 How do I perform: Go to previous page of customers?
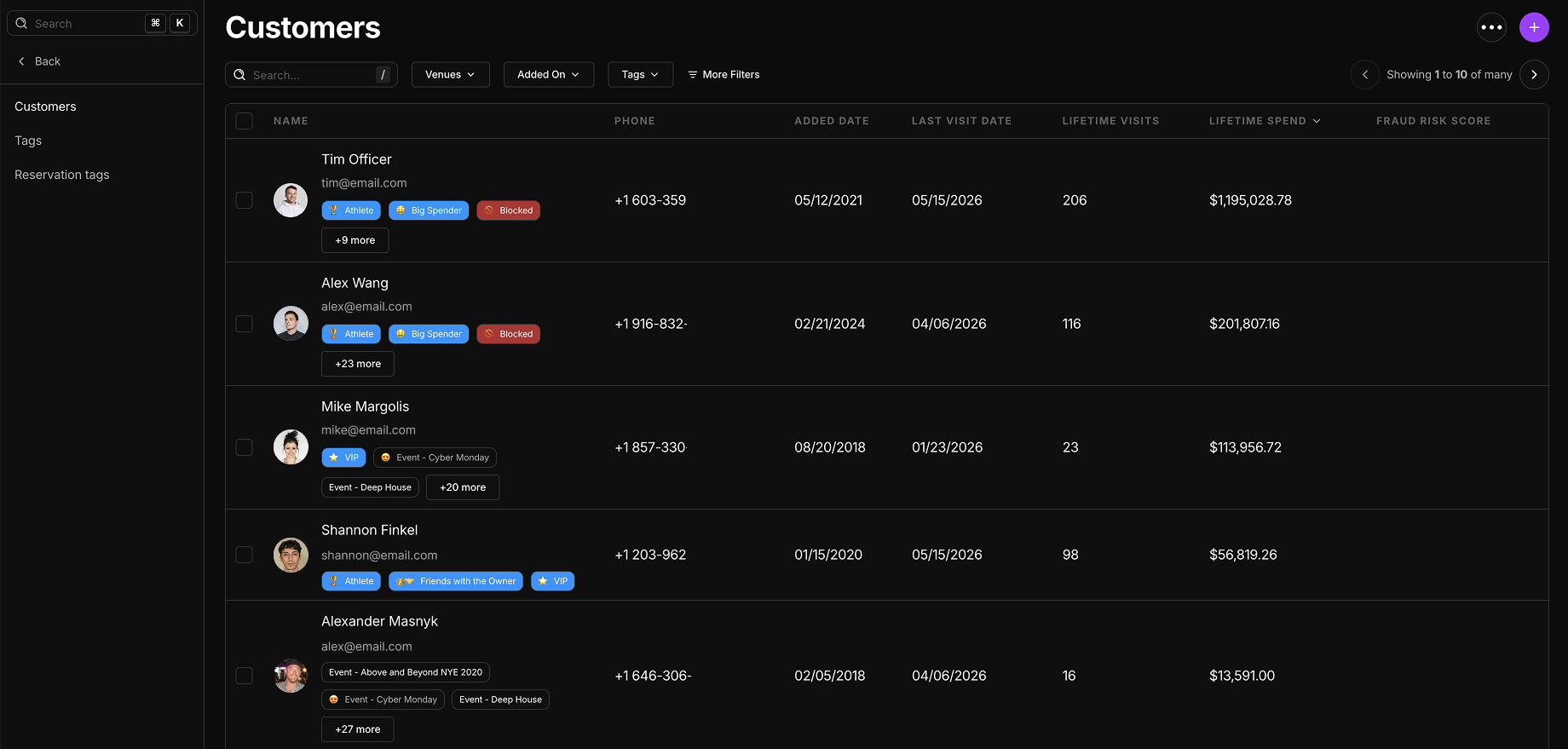point(1365,75)
